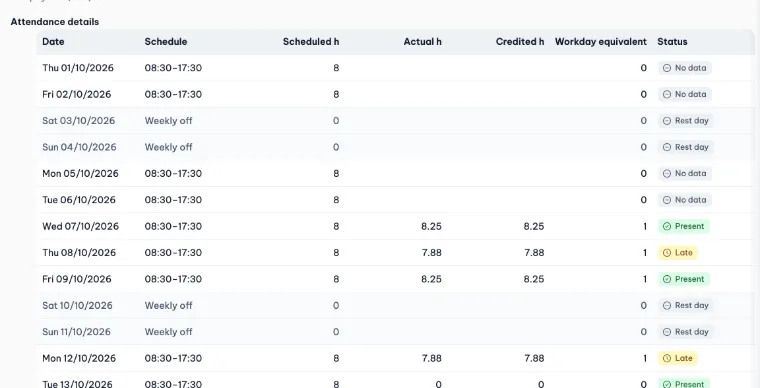Click the Schedule column header
Viewport: 760px width, 388px height.
pos(166,42)
